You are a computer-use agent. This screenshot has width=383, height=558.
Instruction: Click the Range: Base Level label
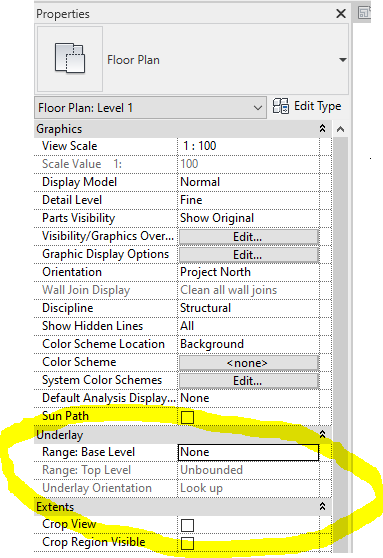click(x=88, y=452)
